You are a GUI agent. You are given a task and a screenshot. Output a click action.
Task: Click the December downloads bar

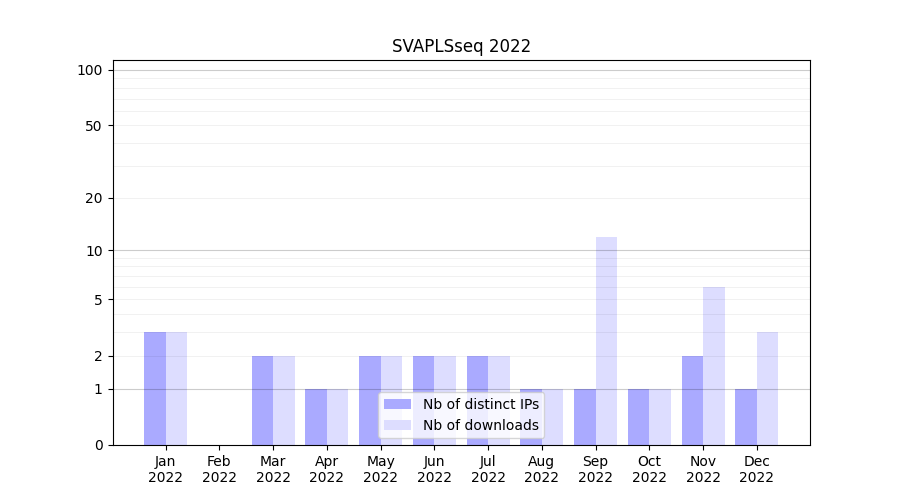767,388
